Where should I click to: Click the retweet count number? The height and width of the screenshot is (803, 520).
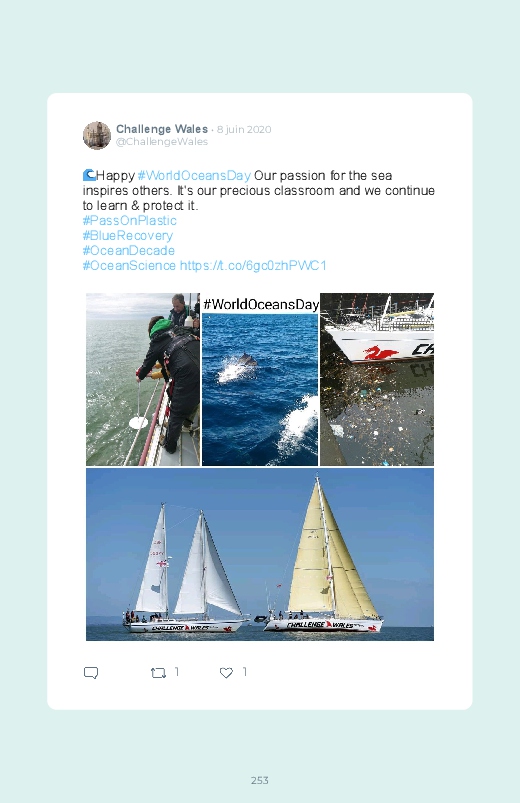point(177,671)
